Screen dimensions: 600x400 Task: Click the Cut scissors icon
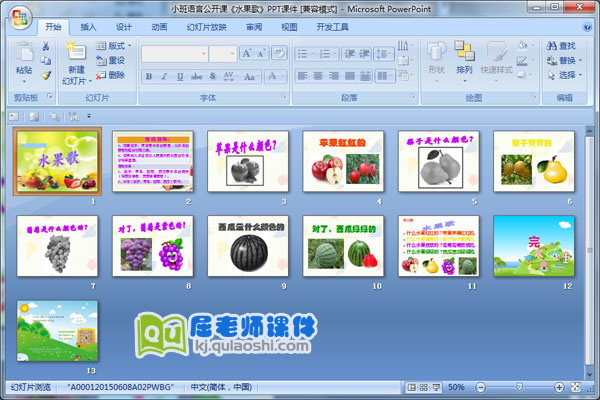point(46,46)
